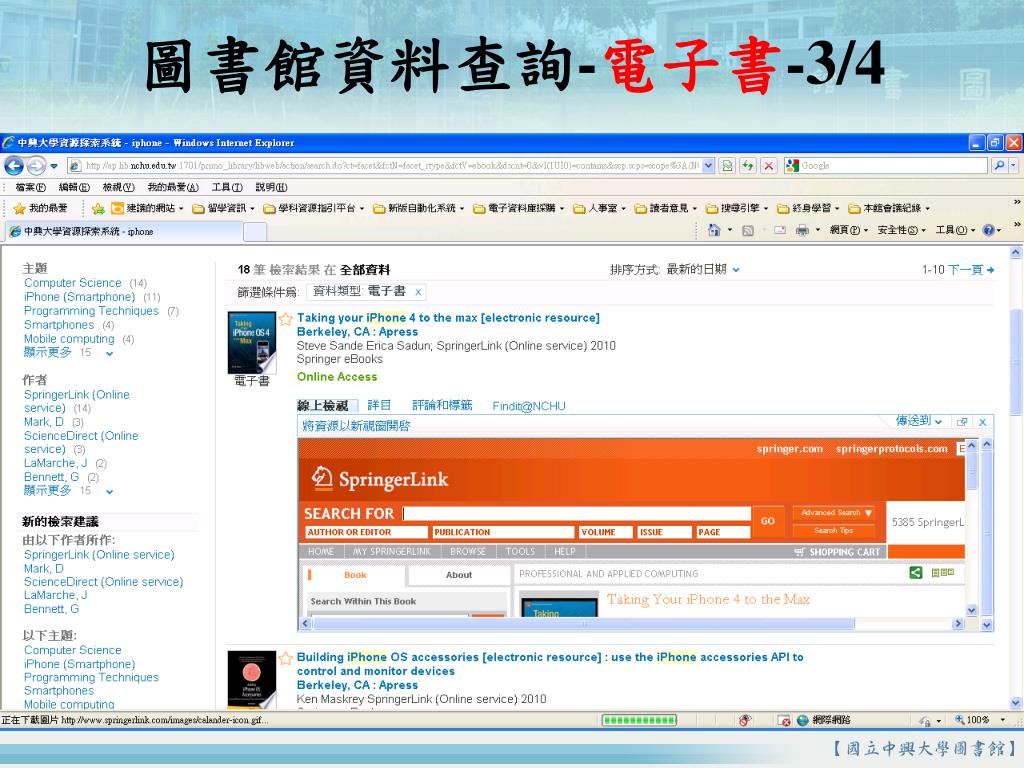Screen dimensions: 1024x768
Task: Click the Help question mark icon
Action: point(989,230)
